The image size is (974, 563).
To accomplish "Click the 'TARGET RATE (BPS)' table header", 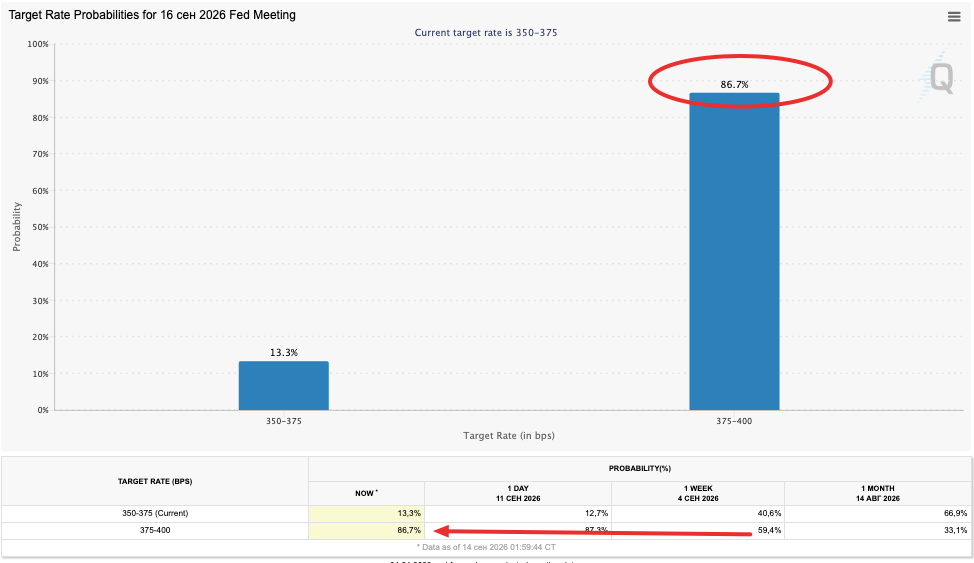I will [x=155, y=482].
